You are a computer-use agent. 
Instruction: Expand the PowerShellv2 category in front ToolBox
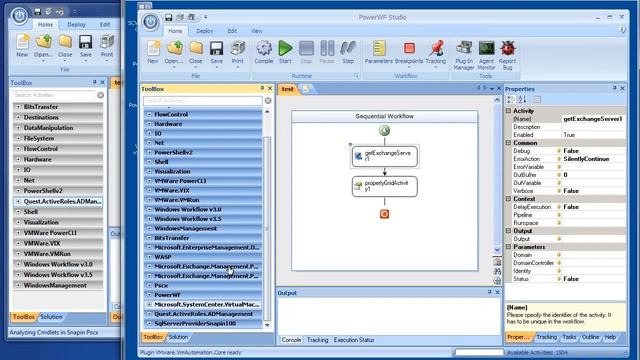click(x=149, y=152)
